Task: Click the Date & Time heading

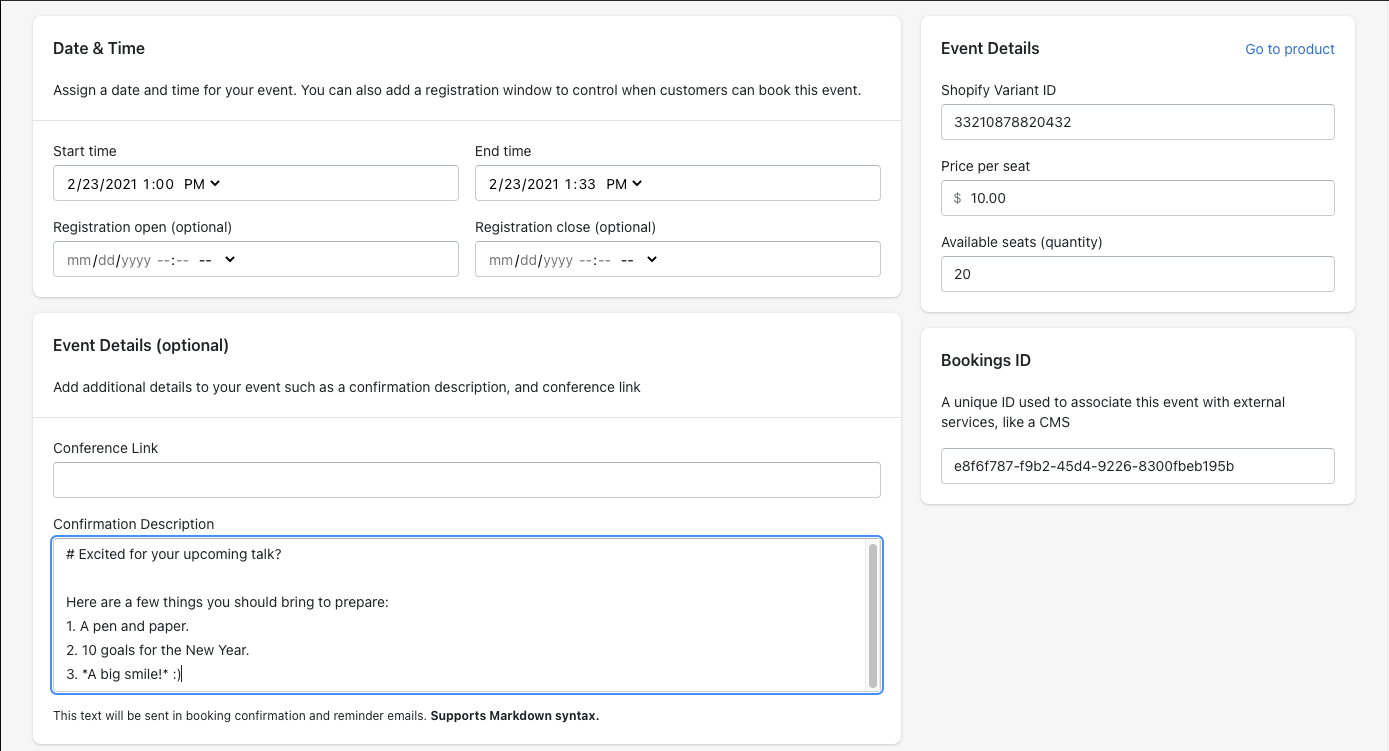Action: pos(99,48)
